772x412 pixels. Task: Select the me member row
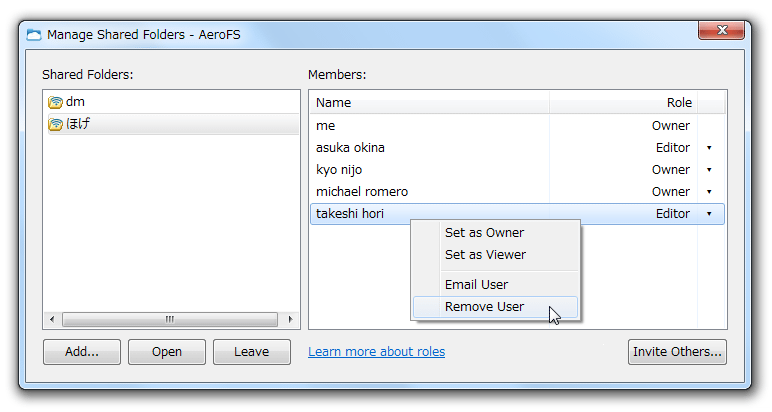[x=517, y=126]
